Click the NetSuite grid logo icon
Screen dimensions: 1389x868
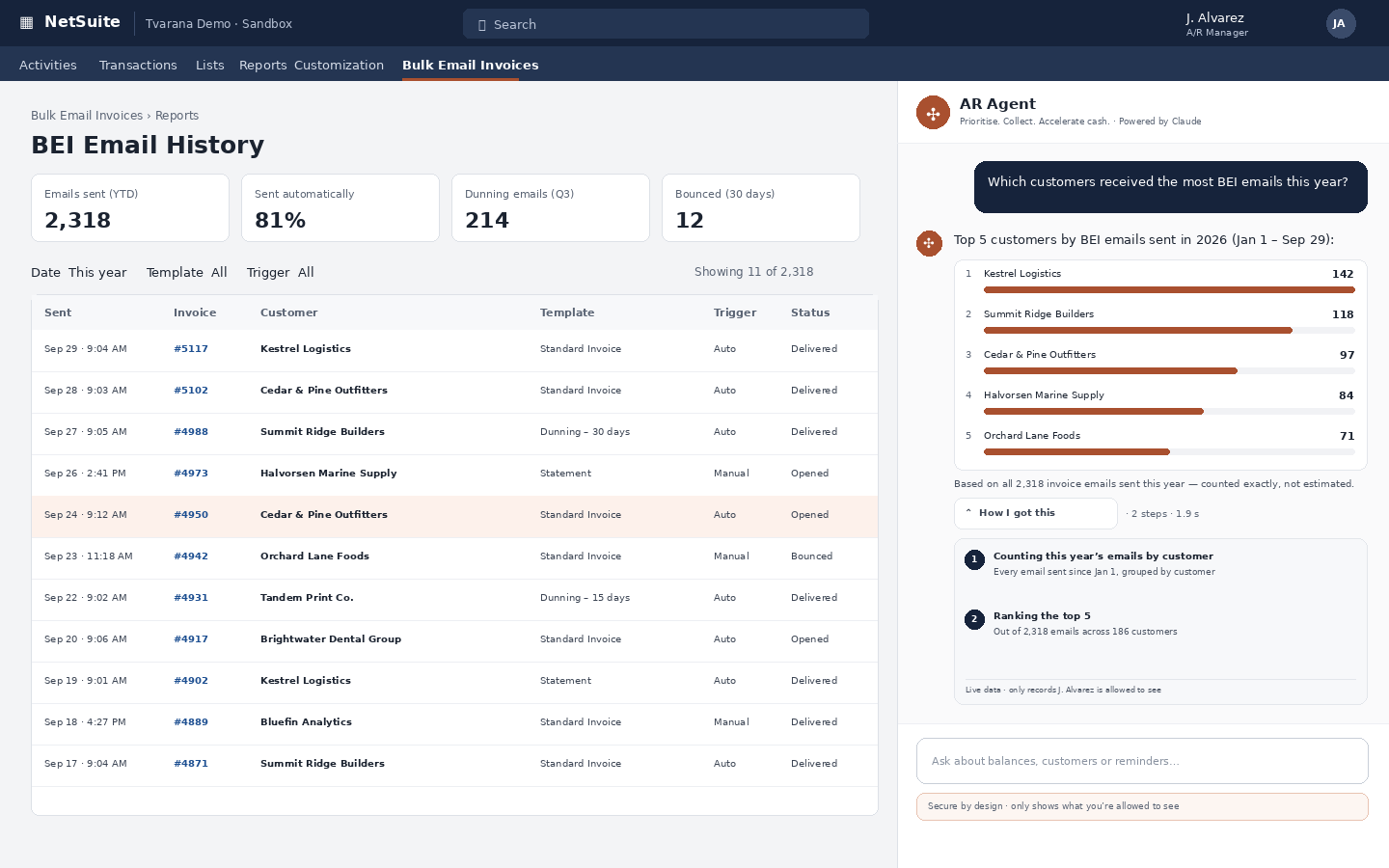[x=26, y=23]
